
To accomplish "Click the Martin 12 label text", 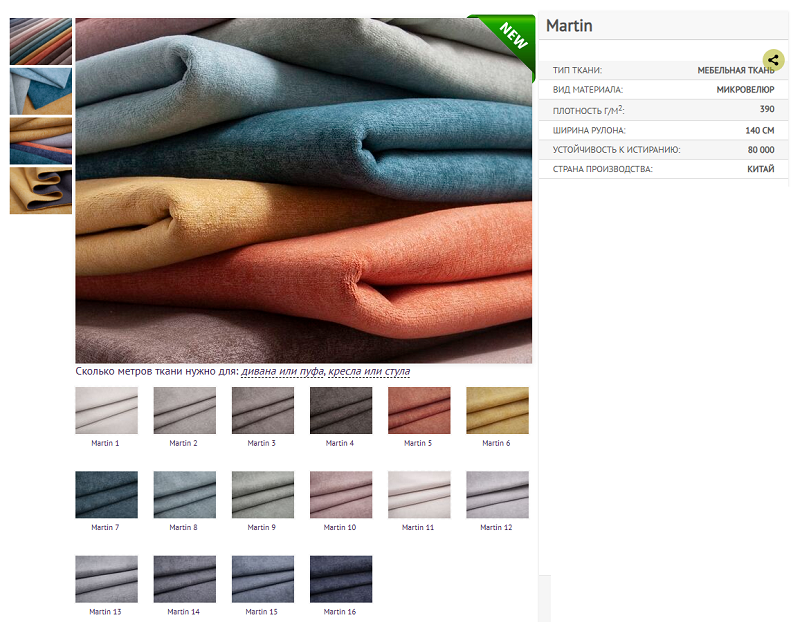I will click(x=496, y=527).
